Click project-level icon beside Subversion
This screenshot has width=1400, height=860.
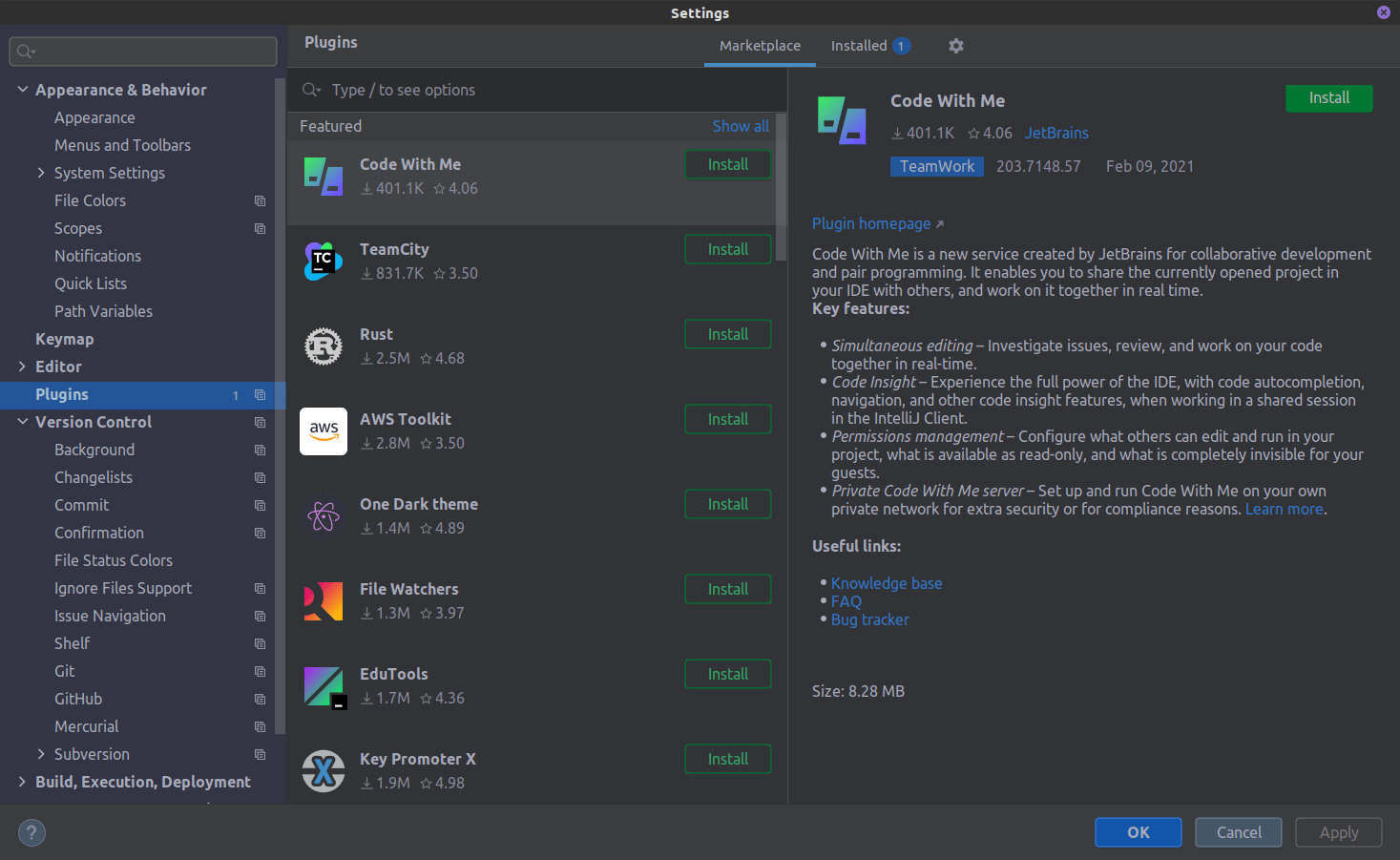point(260,754)
